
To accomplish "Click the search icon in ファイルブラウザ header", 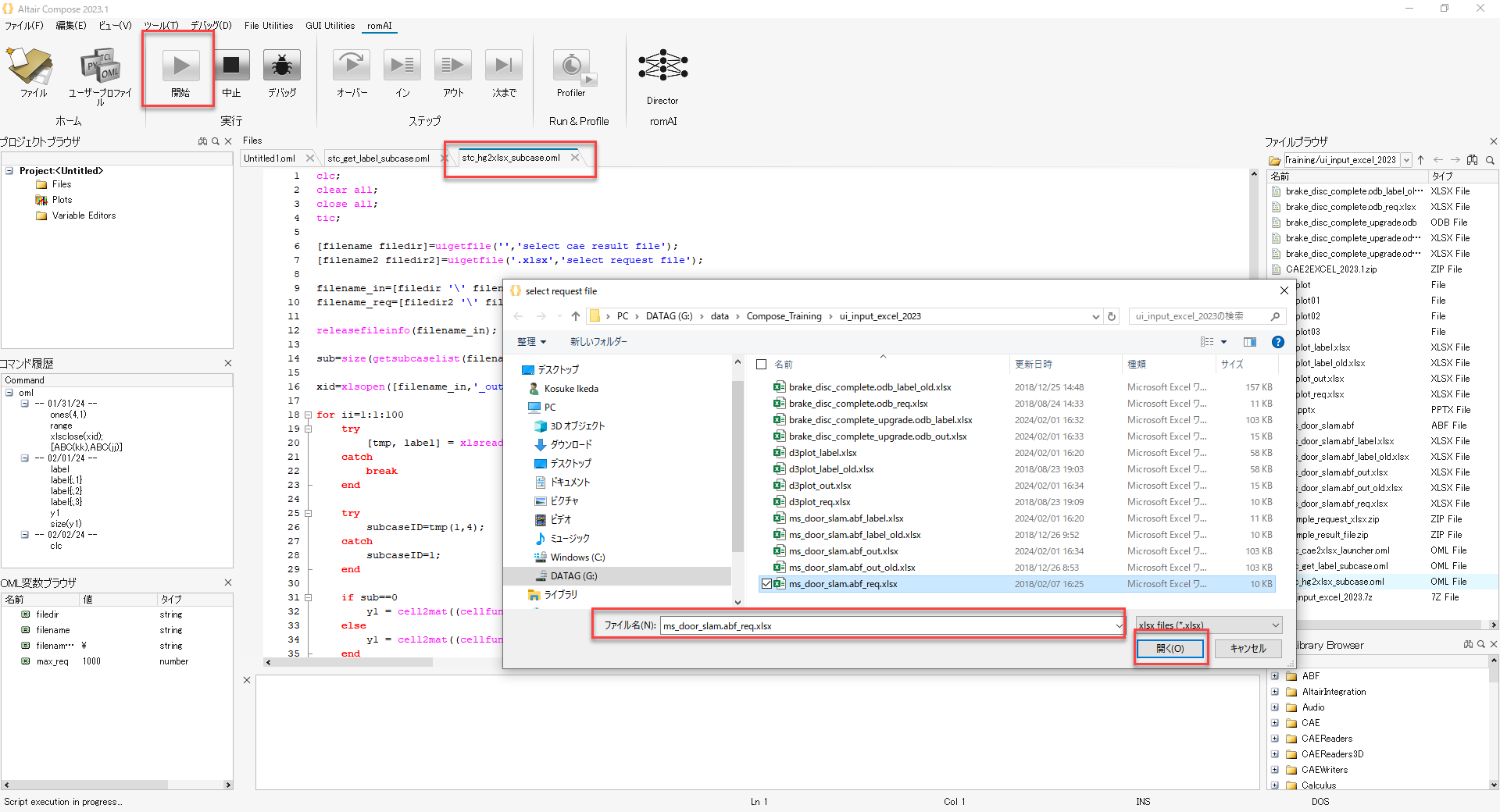I will [1490, 160].
